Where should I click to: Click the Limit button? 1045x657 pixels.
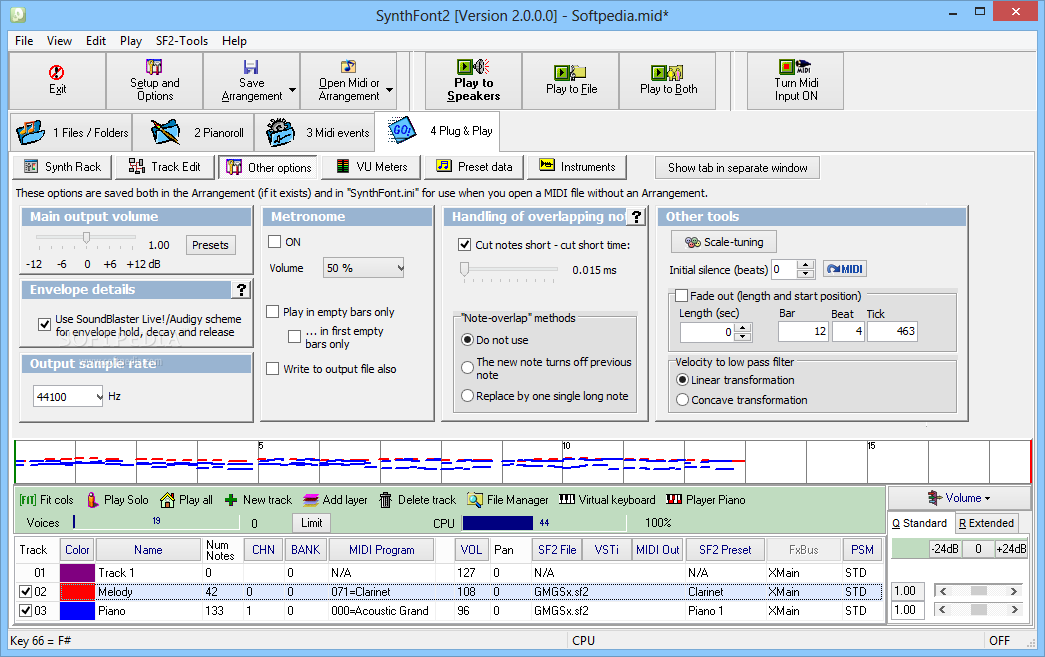311,523
